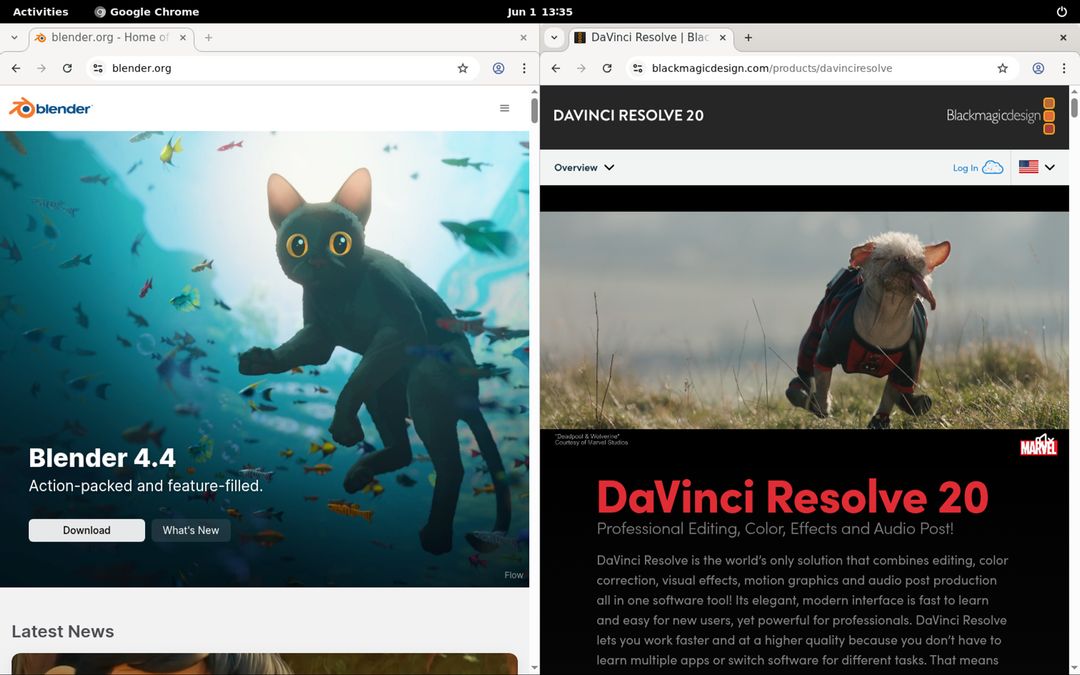Click the Blender logo
Screen dimensions: 1080x675
tap(50, 108)
